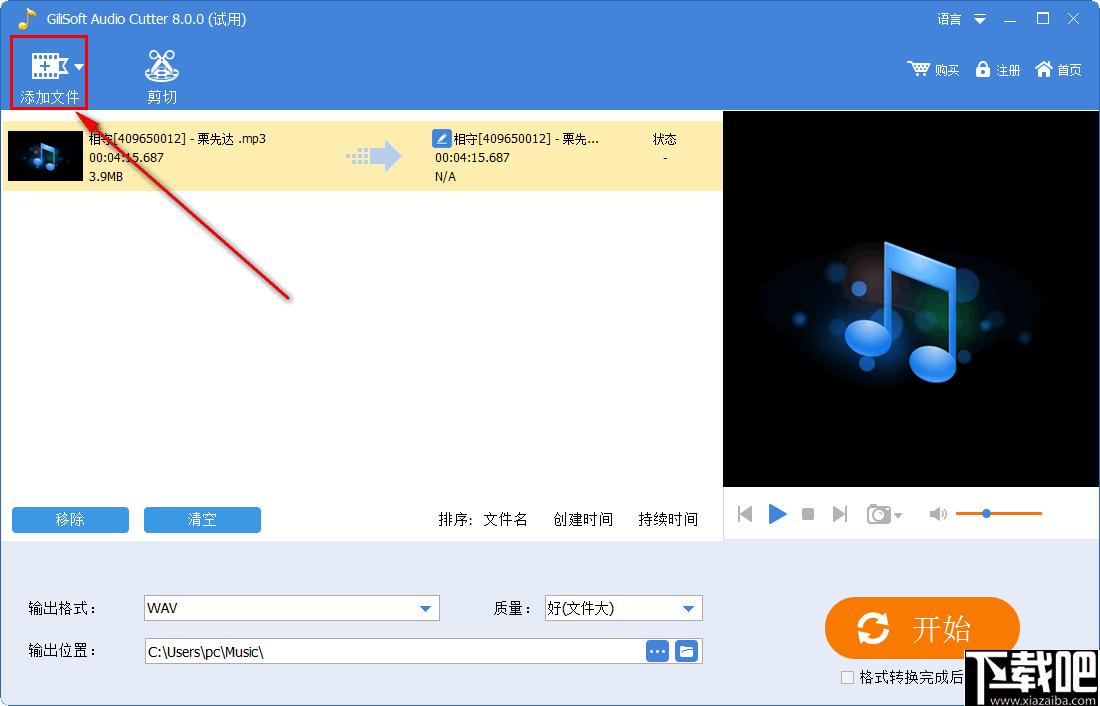This screenshot has height=706, width=1100.
Task: Skip to next track in player
Action: point(840,514)
